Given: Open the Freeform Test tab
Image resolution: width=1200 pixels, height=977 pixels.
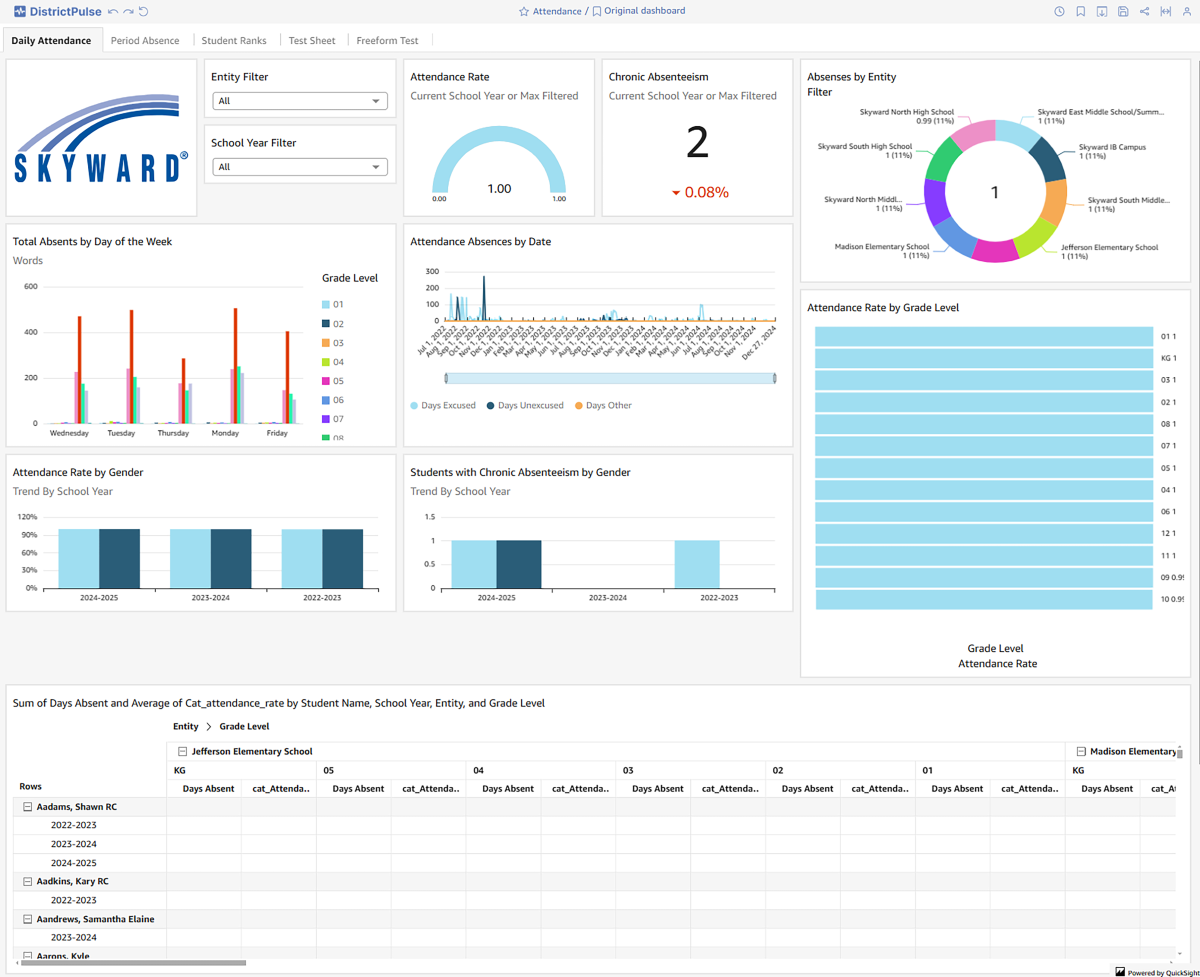Looking at the screenshot, I should pyautogui.click(x=387, y=41).
